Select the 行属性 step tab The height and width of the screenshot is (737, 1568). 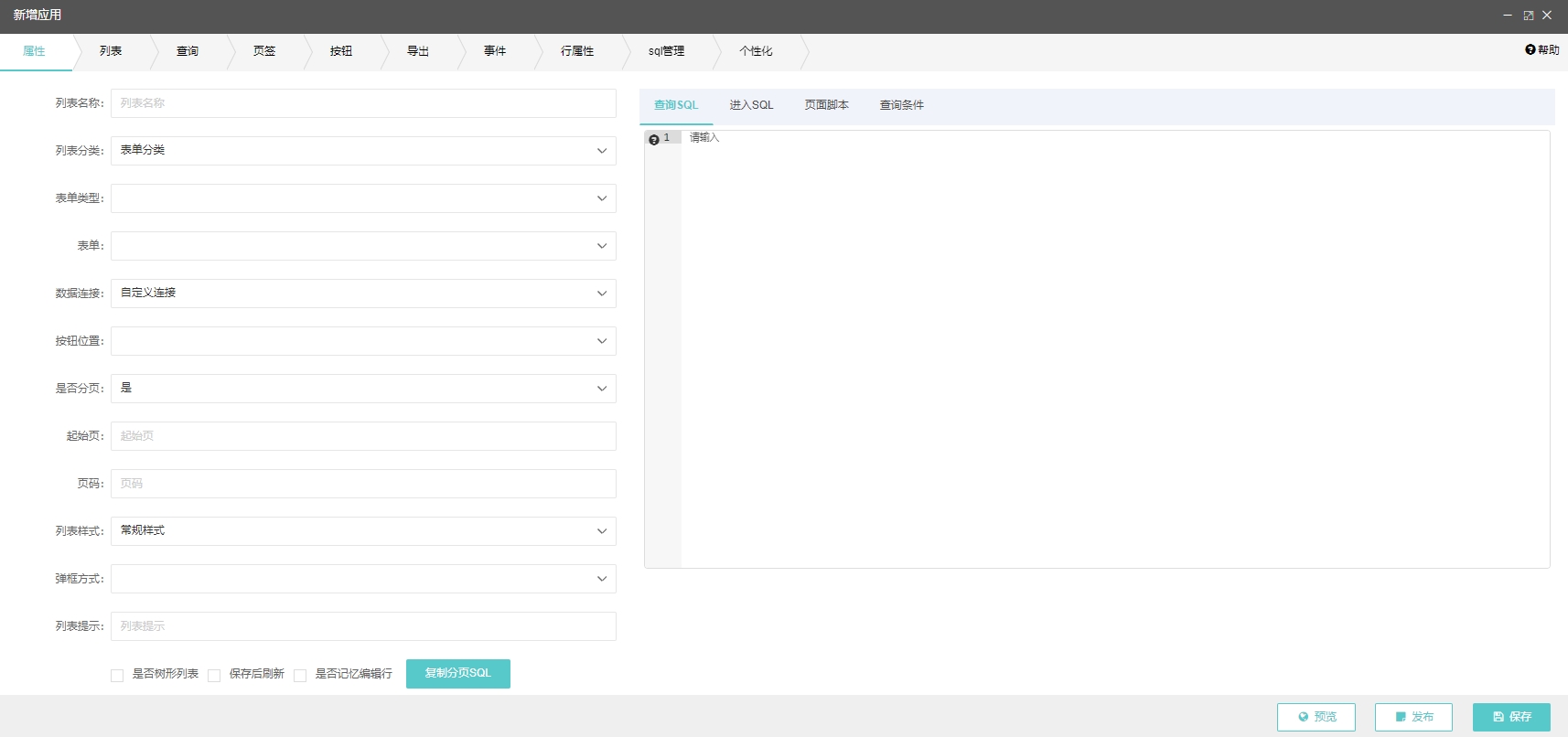tap(577, 51)
